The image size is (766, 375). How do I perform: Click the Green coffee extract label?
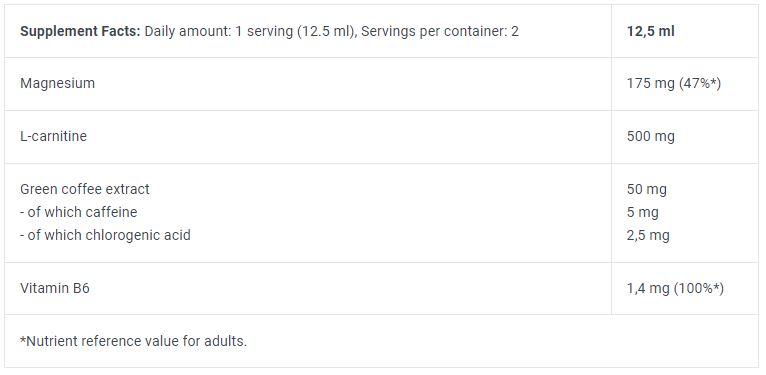click(85, 189)
